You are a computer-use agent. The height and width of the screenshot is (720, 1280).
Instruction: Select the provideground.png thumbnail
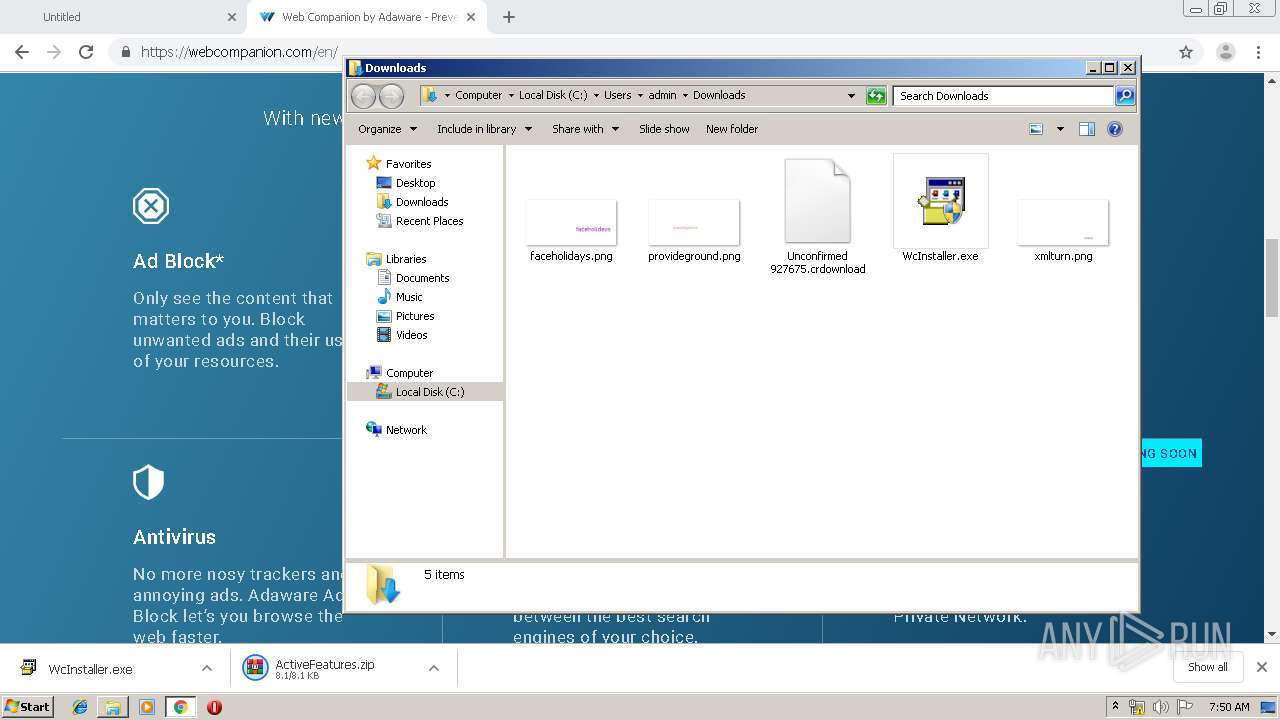pos(694,222)
